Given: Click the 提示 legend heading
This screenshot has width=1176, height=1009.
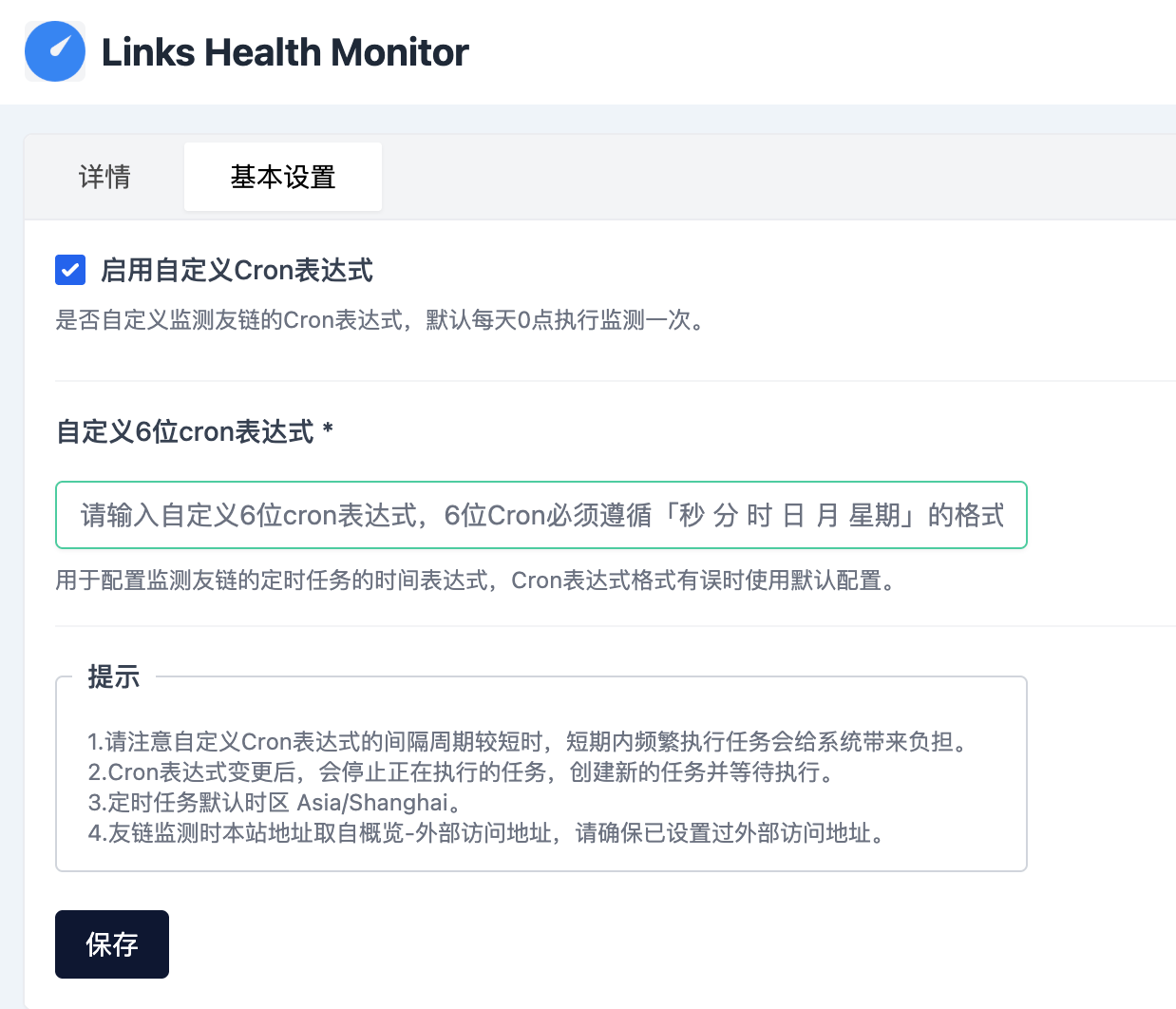Looking at the screenshot, I should click(x=114, y=676).
